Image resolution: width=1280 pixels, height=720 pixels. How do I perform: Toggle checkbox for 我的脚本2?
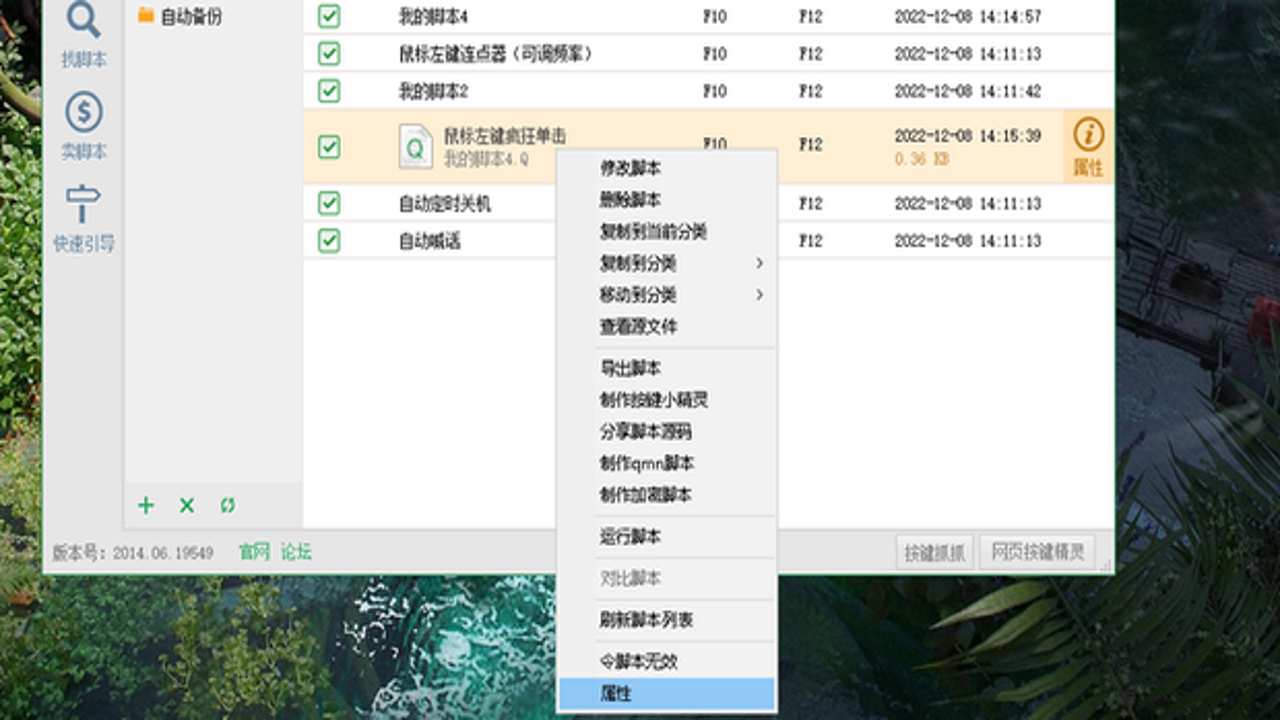click(x=329, y=91)
